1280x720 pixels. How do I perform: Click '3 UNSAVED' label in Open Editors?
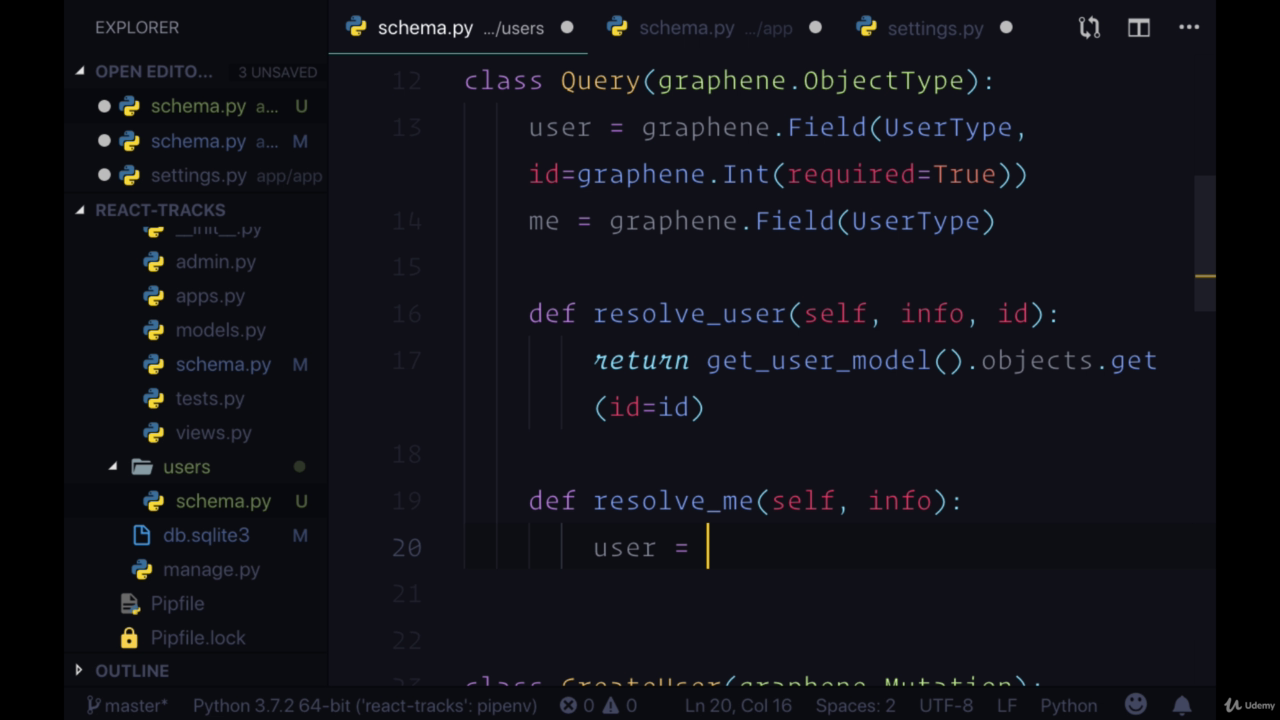pyautogui.click(x=277, y=72)
